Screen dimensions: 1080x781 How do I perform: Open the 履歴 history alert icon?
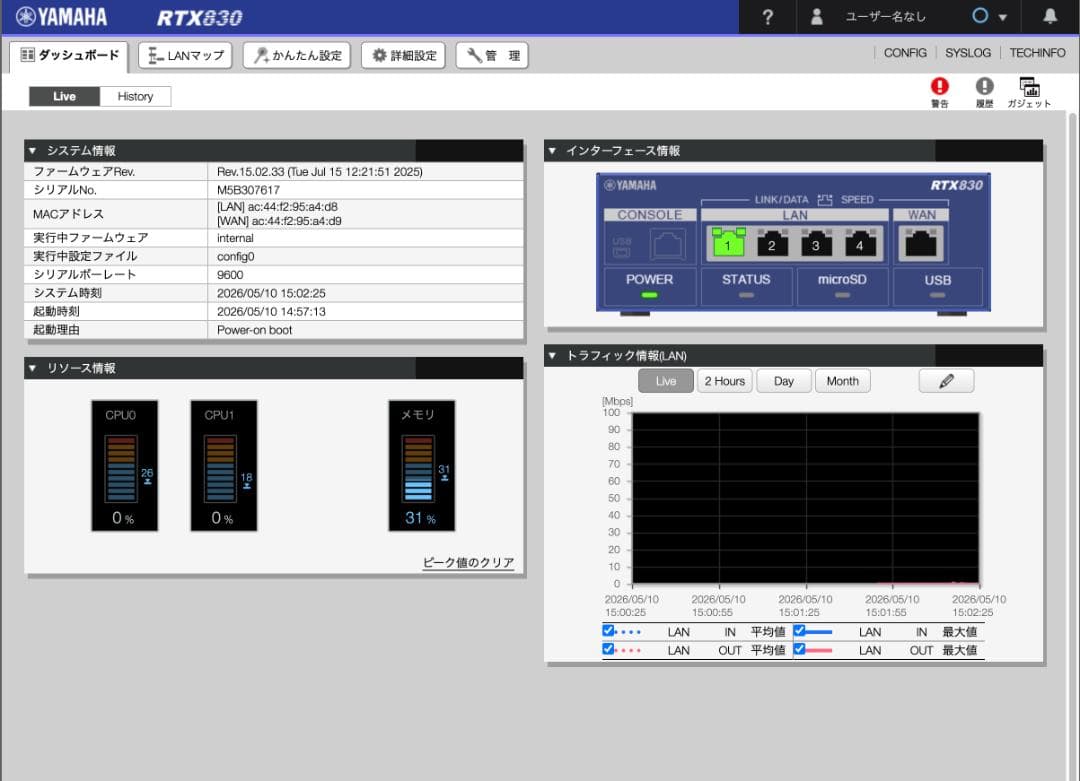point(984,92)
